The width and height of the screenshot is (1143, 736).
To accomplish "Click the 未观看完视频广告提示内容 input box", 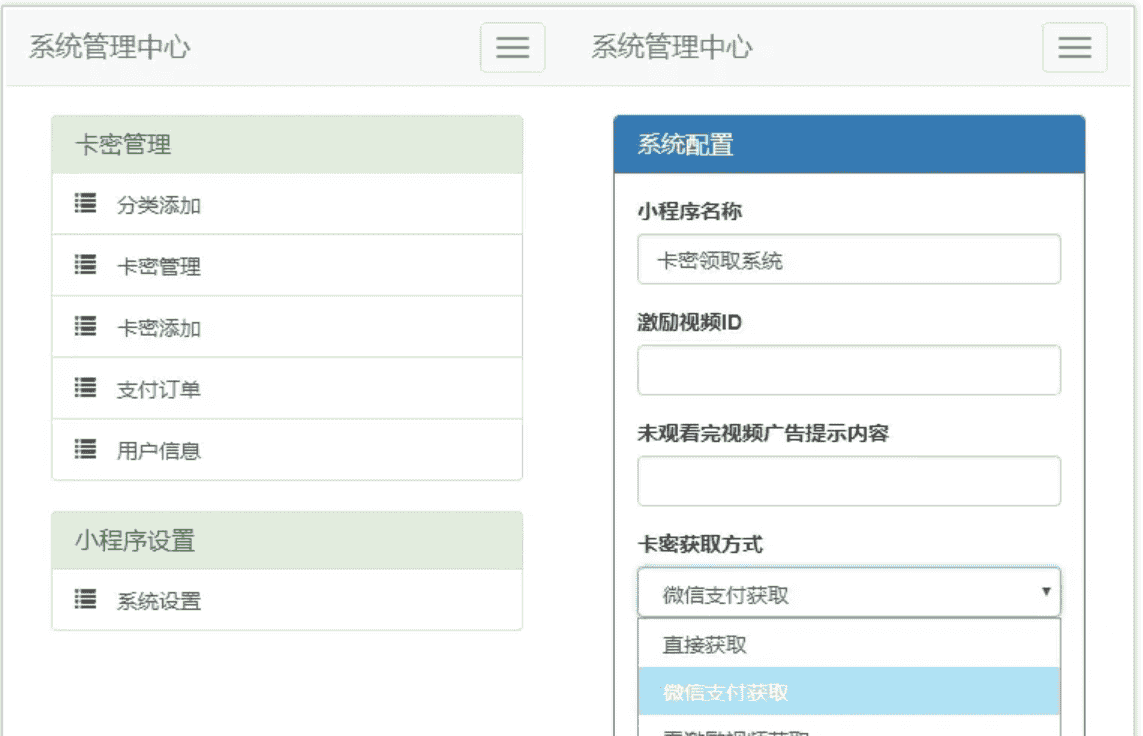I will tap(848, 481).
